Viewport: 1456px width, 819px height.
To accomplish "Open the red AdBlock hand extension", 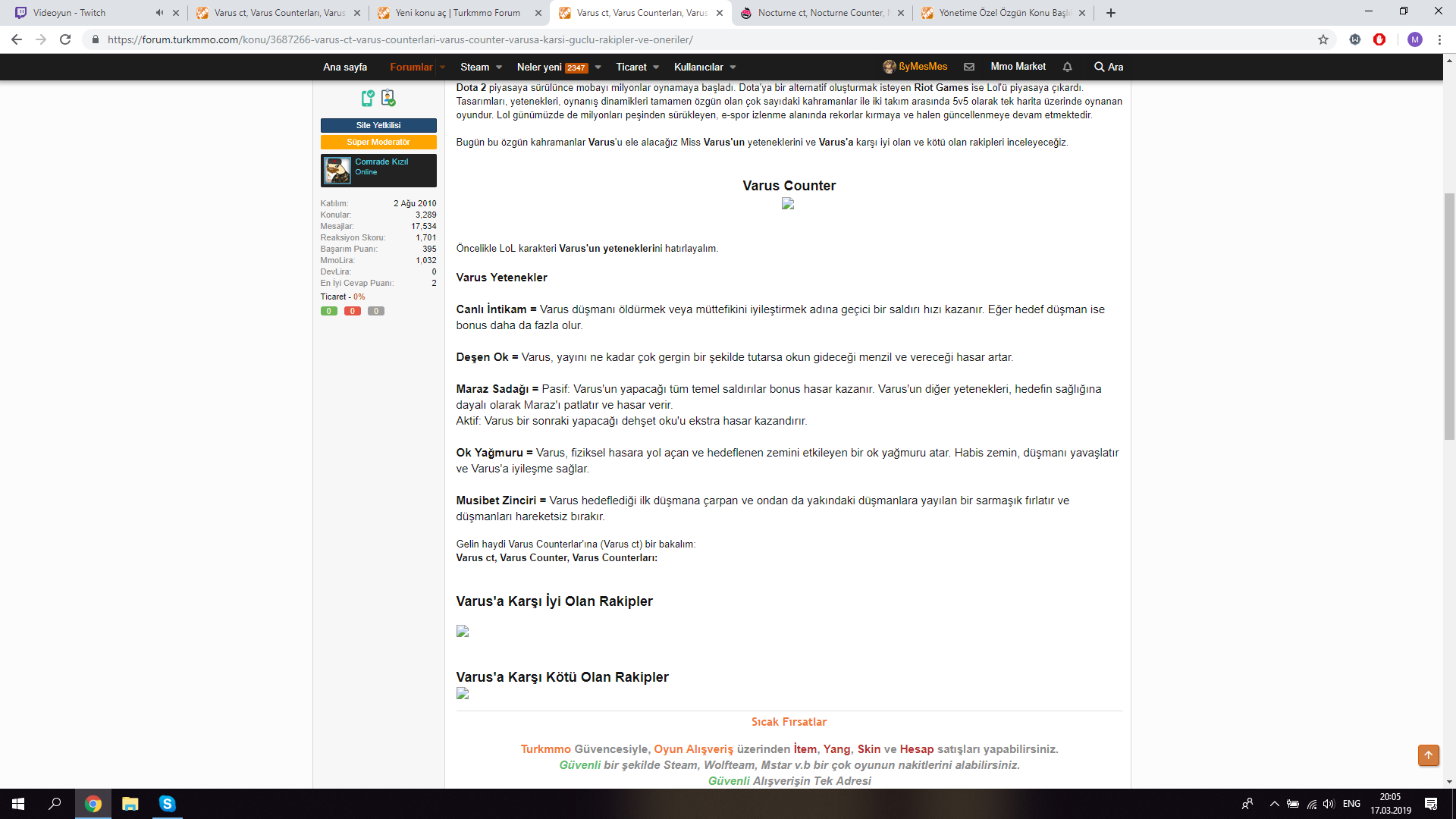I will point(1379,39).
